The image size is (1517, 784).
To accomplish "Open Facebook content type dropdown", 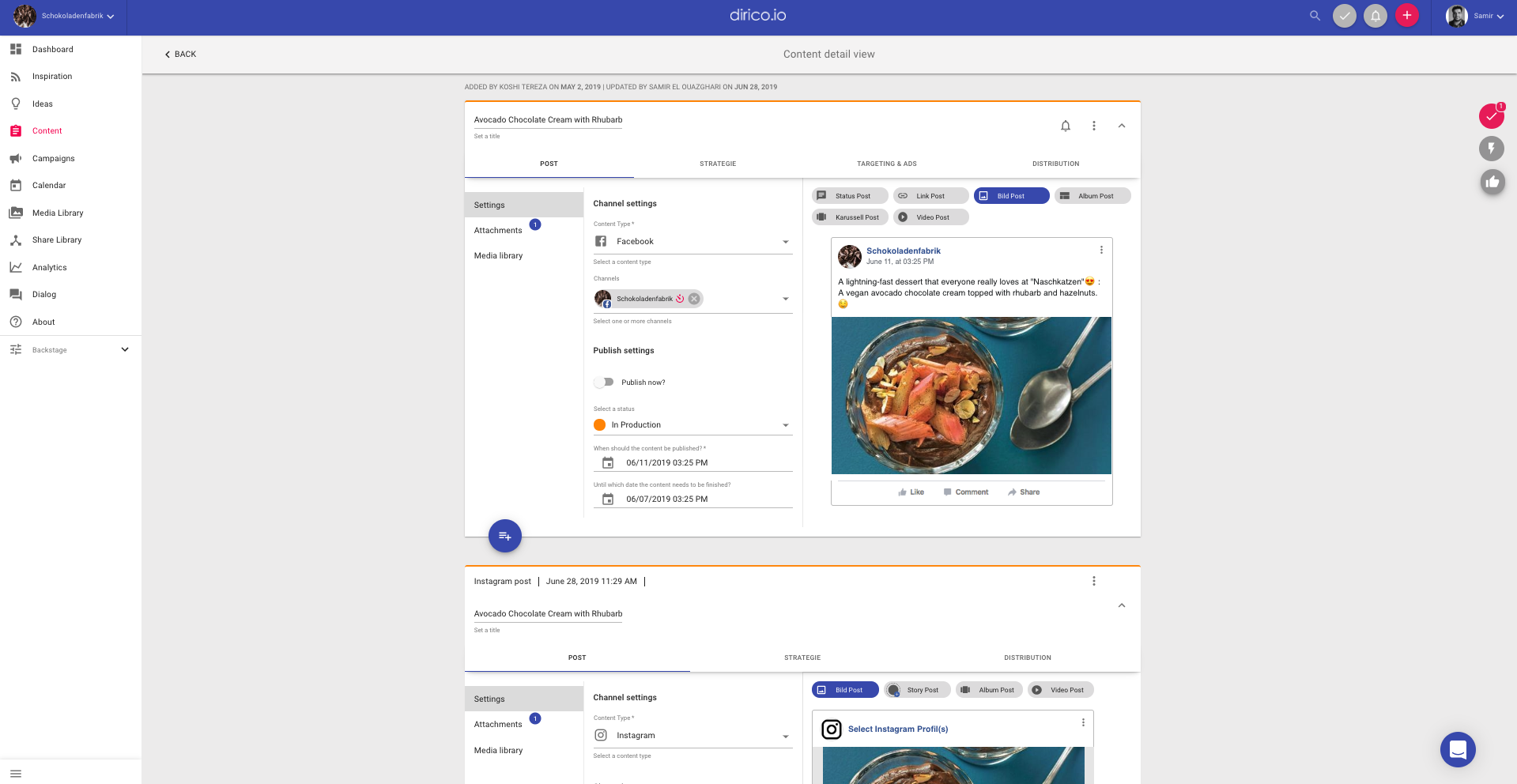I will click(693, 242).
